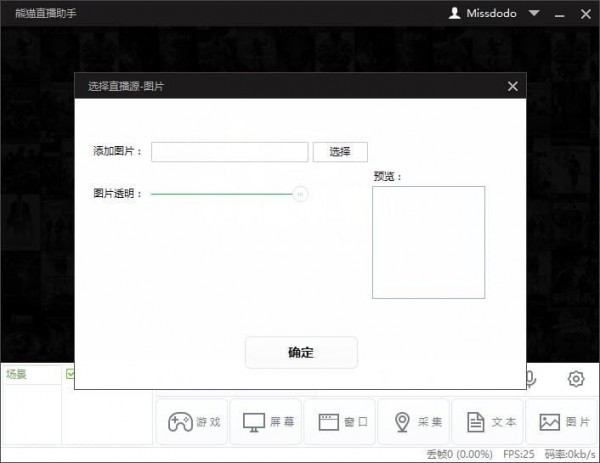Add a screen capture source (屏幕)
This screenshot has width=600, height=463.
268,421
